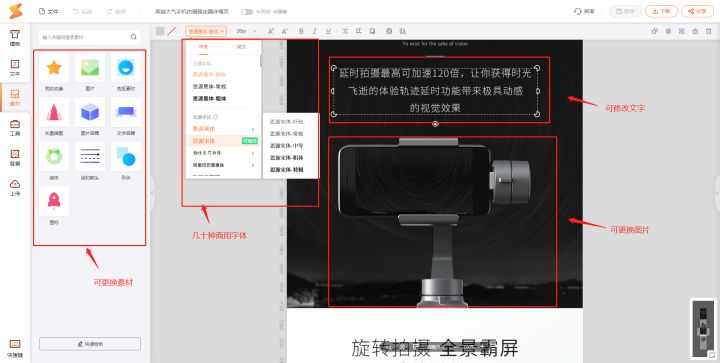The image size is (720, 363).
Task: Open the red slash stroke color swatch
Action: tap(172, 31)
